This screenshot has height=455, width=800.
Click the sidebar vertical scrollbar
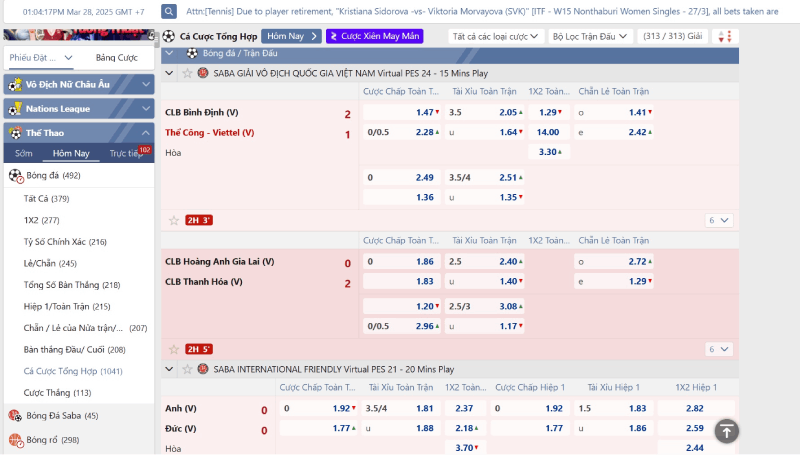(x=156, y=40)
